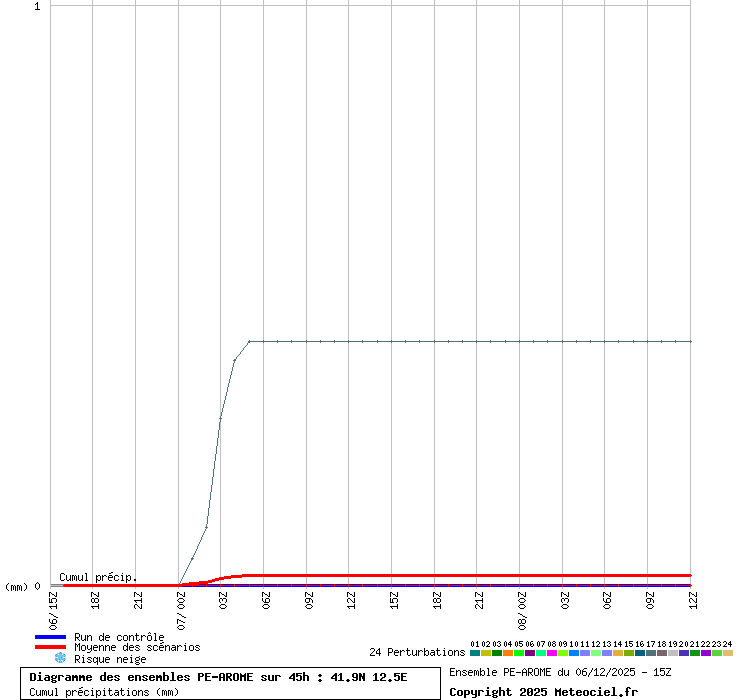The image size is (740, 700).
Task: Click the Cumul précip. label on chart
Action: (x=98, y=577)
